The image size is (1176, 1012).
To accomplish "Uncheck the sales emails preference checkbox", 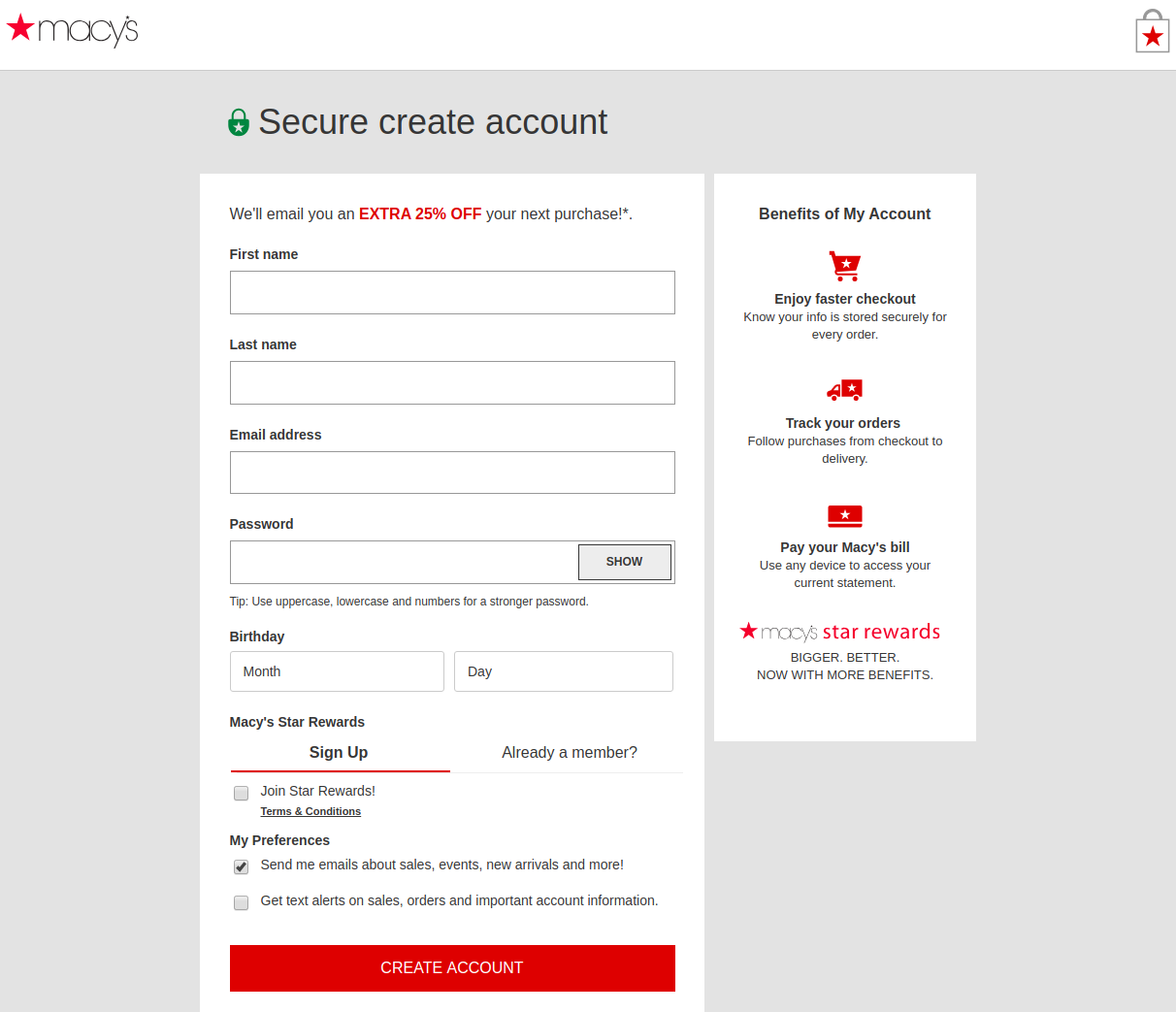I will 242,867.
